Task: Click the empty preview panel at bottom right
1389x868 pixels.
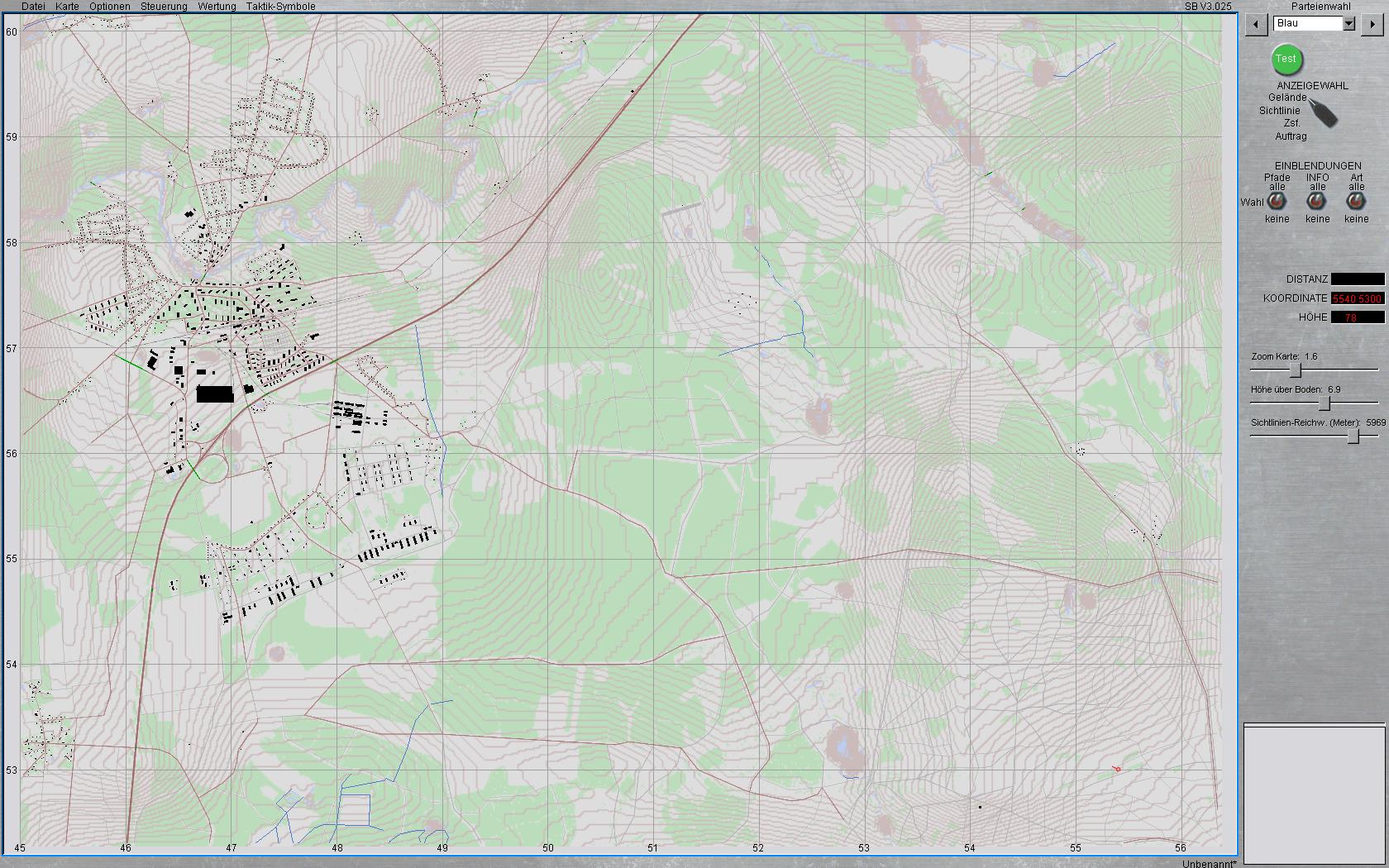Action: 1314,794
